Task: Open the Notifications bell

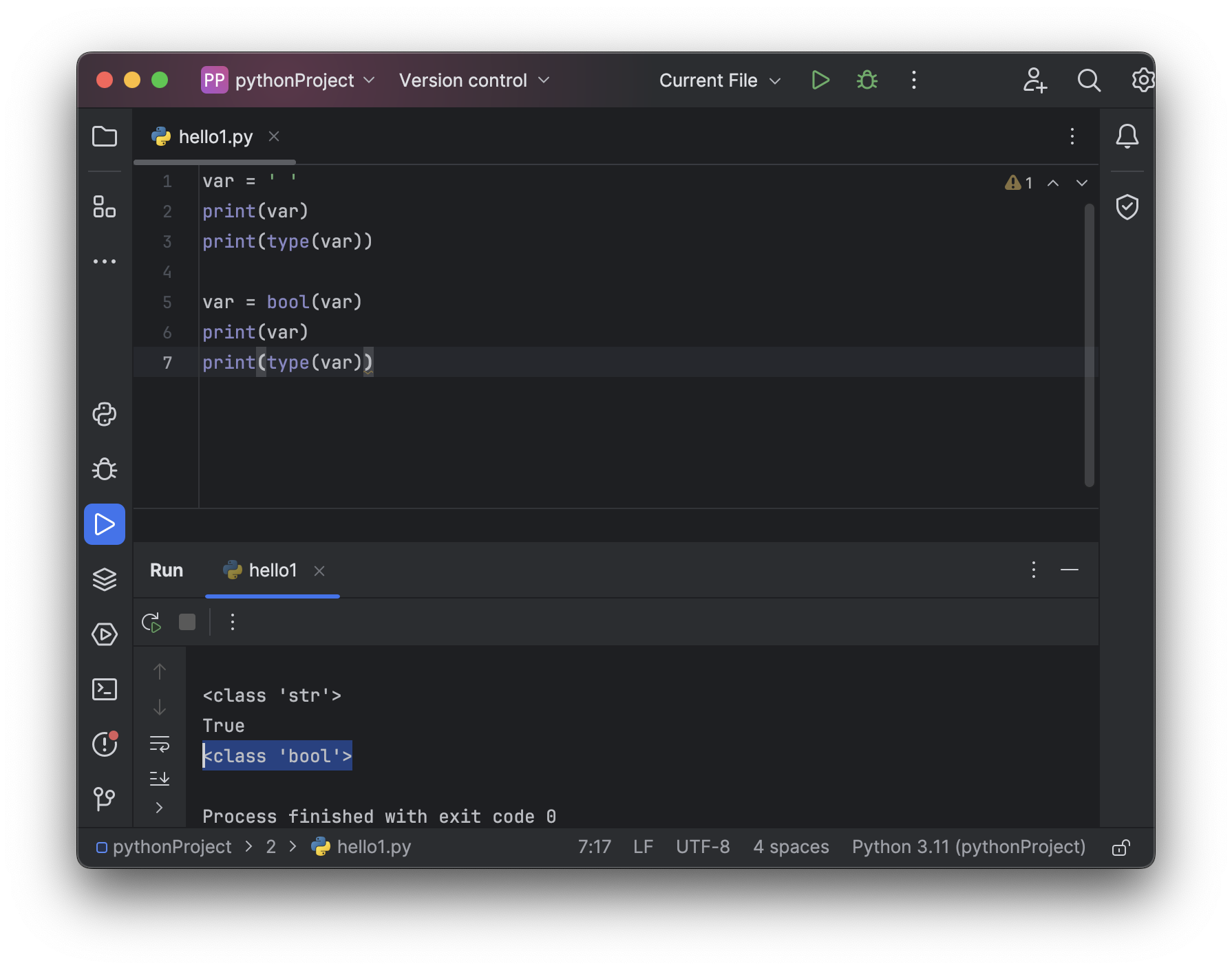Action: pyautogui.click(x=1127, y=136)
